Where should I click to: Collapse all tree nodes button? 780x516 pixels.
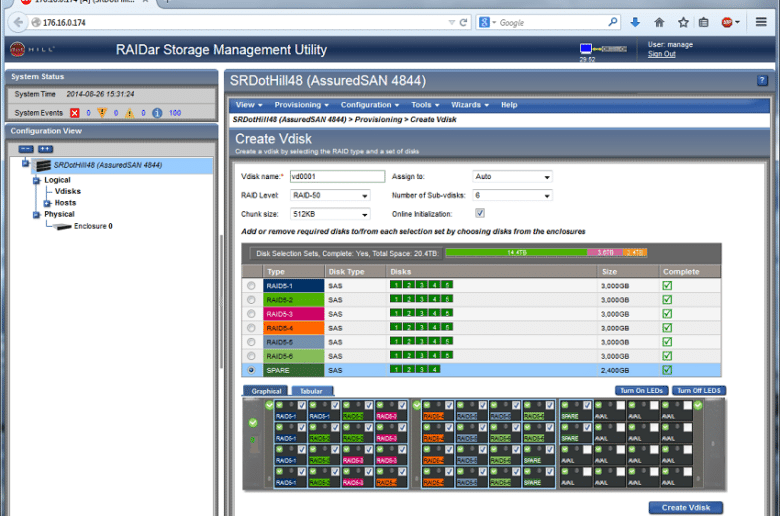coord(26,149)
